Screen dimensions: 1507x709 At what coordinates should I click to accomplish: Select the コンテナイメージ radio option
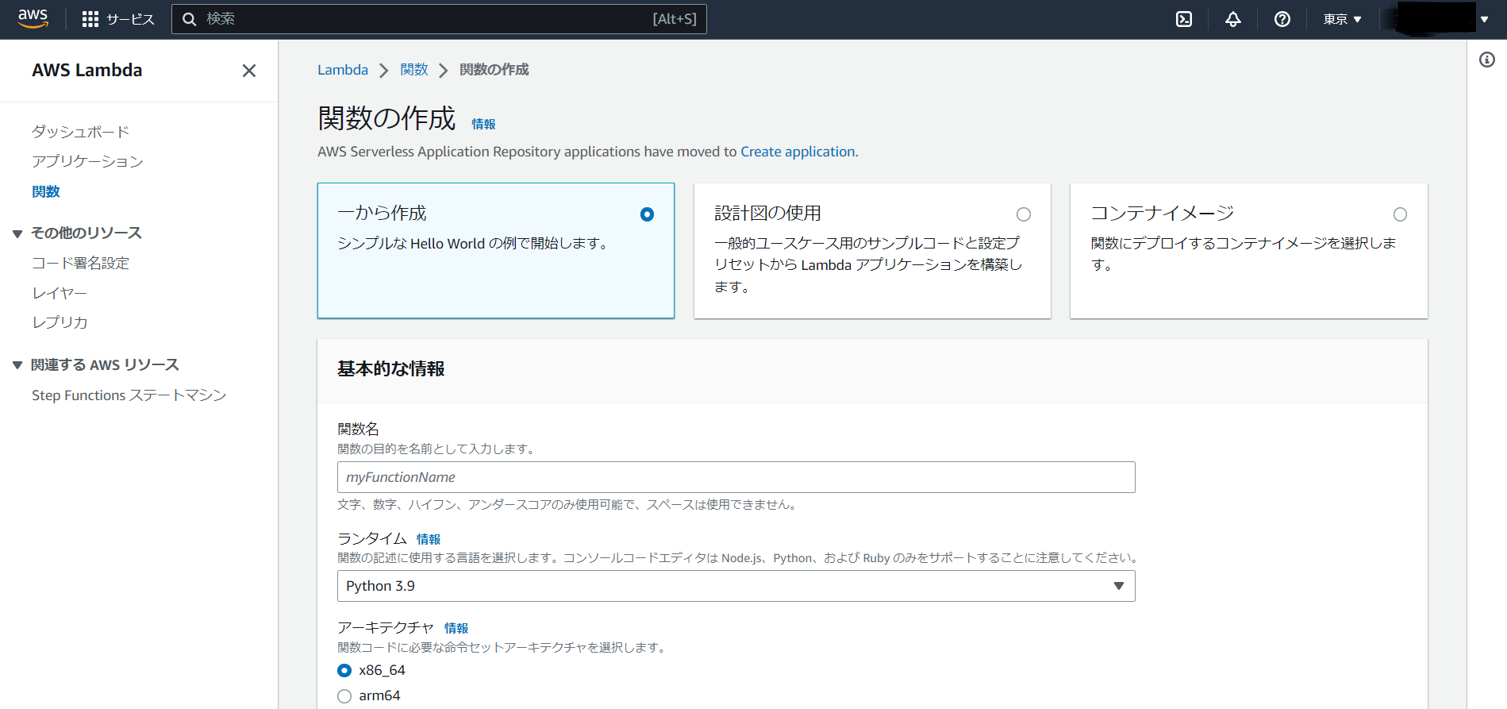(1400, 214)
